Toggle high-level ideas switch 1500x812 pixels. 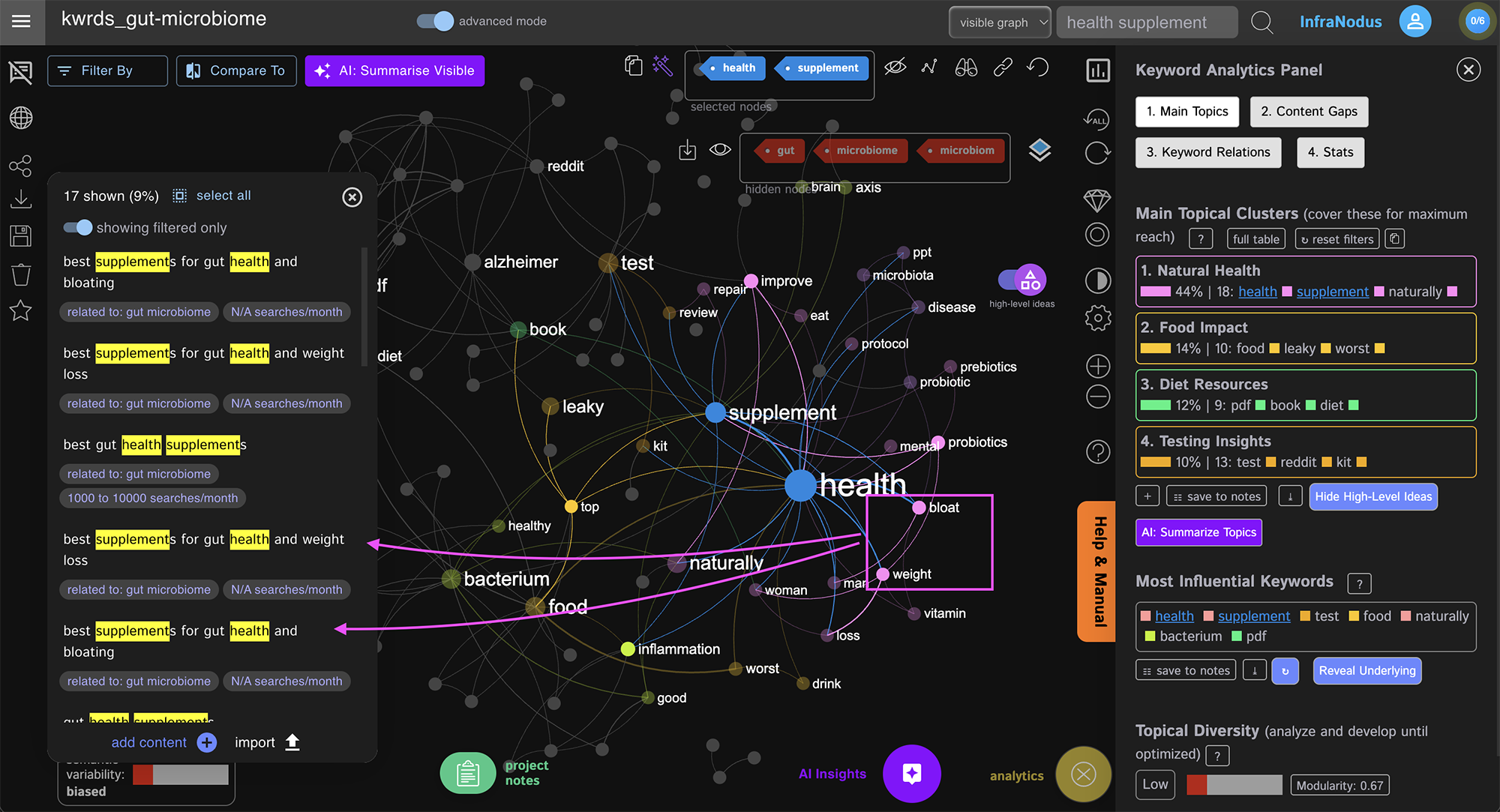[1022, 280]
